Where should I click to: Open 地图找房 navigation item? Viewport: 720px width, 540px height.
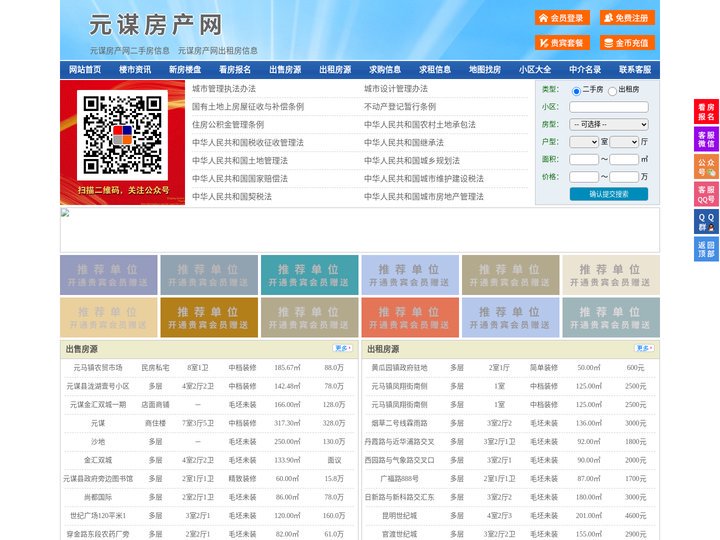click(x=485, y=70)
